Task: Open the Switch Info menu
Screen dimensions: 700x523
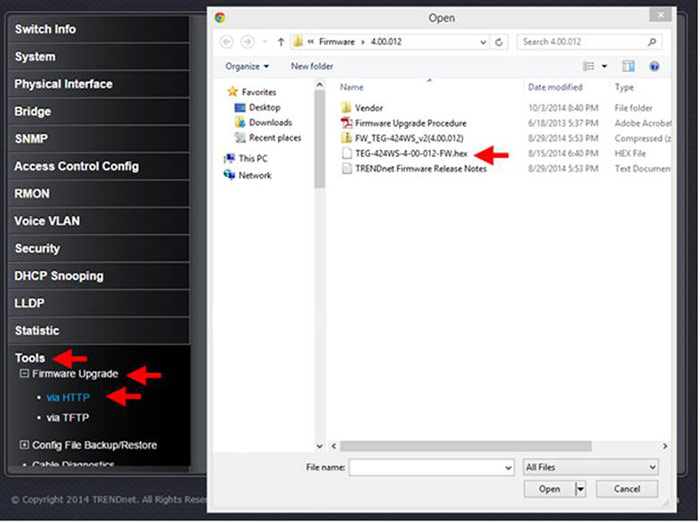Action: coord(99,29)
